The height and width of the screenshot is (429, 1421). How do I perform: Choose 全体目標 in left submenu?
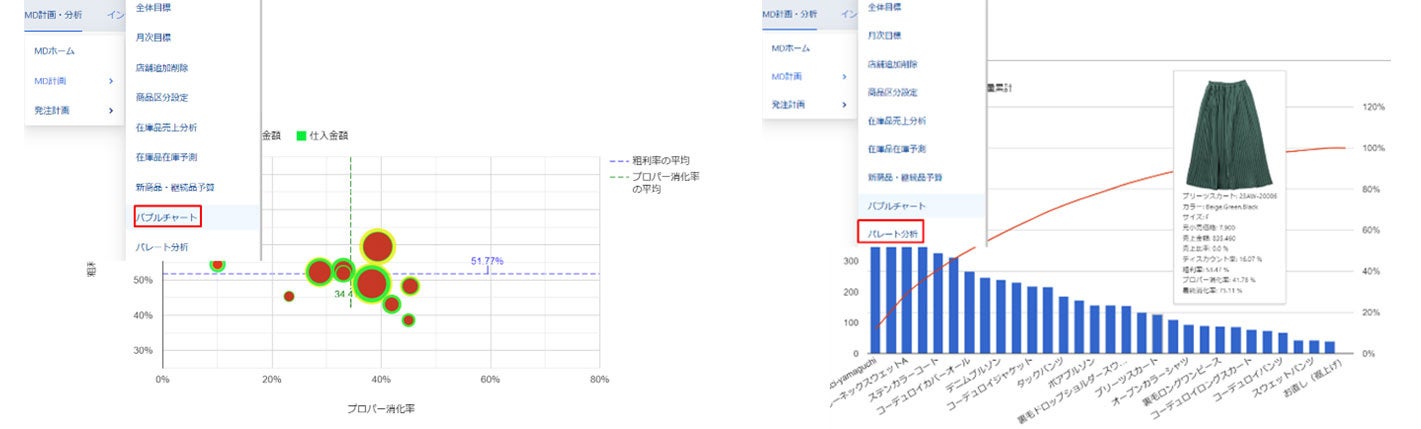pyautogui.click(x=153, y=7)
